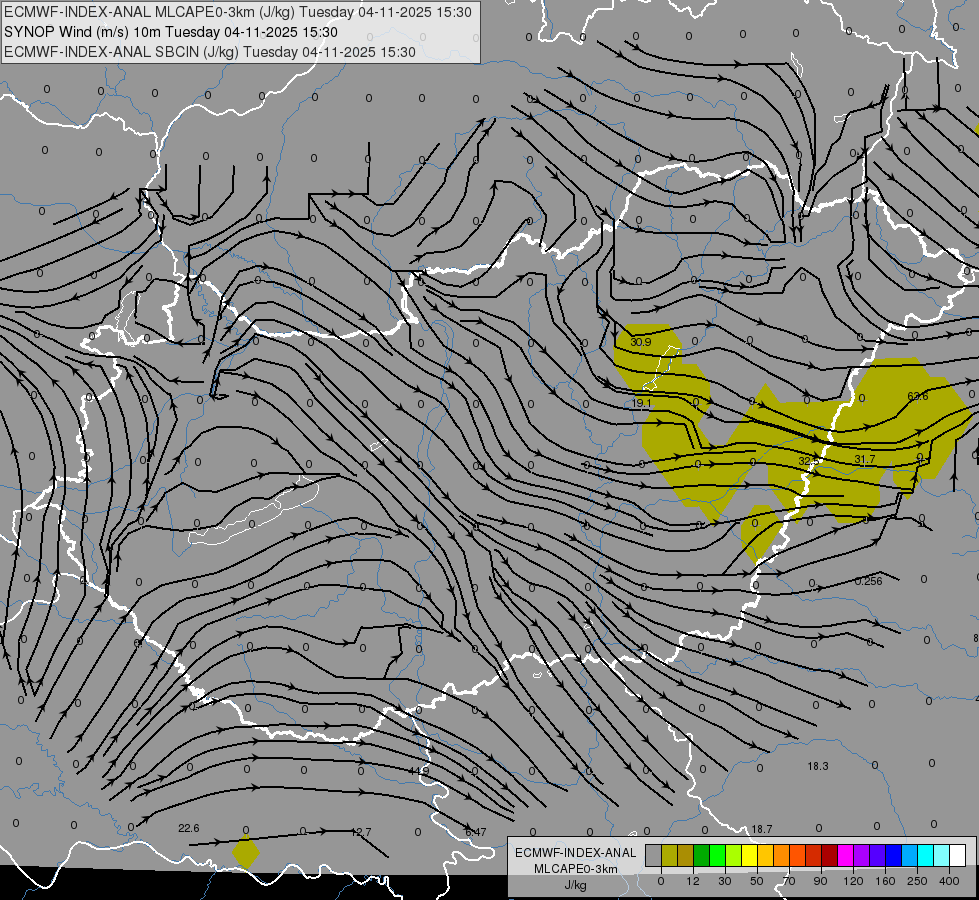
Task: Click the dark red legend swatch
Action: pyautogui.click(x=830, y=855)
